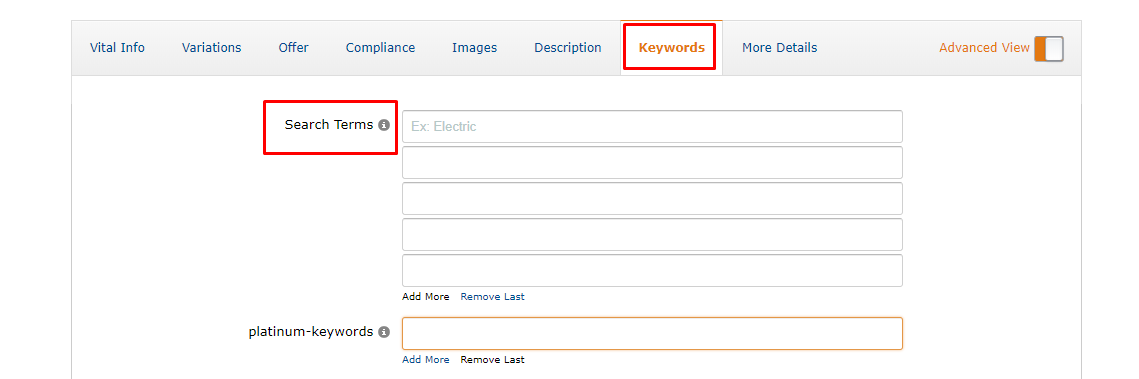Viewport: 1139px width, 379px height.
Task: Click the platinum-keywords input field
Action: 652,333
